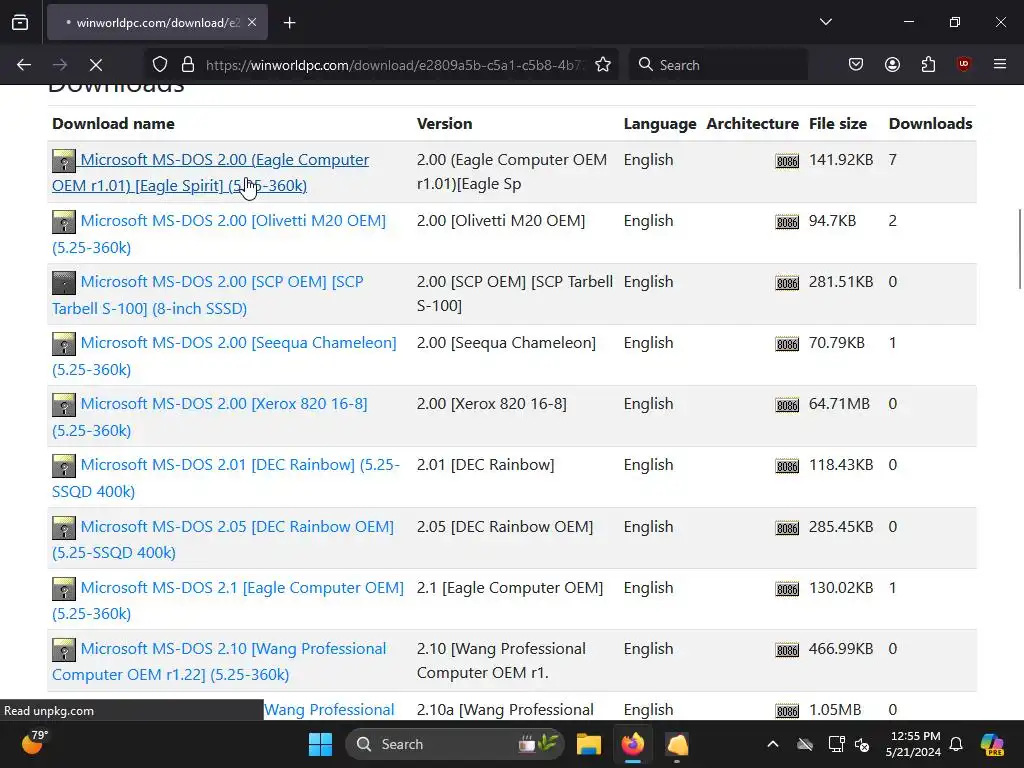This screenshot has width=1024, height=768.
Task: Click the page vertical scrollbar thumb
Action: coord(1019,248)
